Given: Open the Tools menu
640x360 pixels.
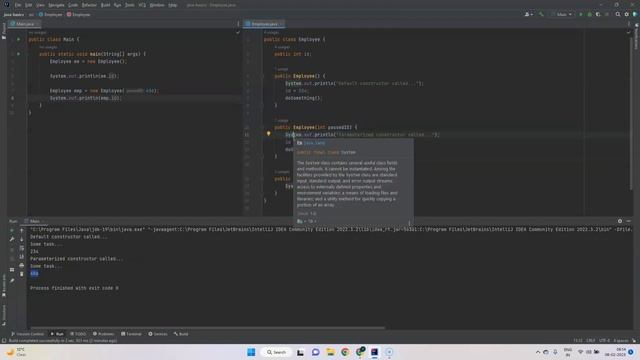Looking at the screenshot, I should 130,5.
